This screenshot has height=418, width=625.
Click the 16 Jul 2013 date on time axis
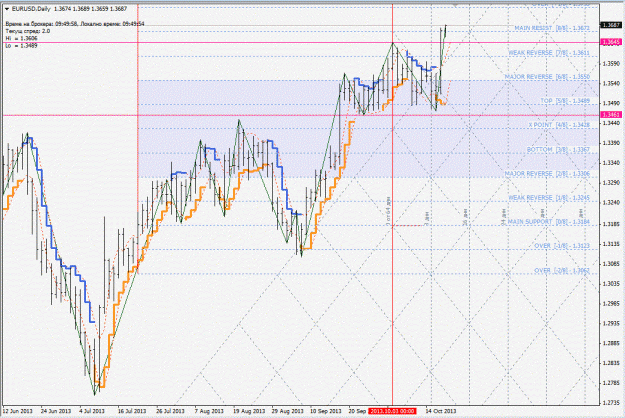[x=132, y=411]
